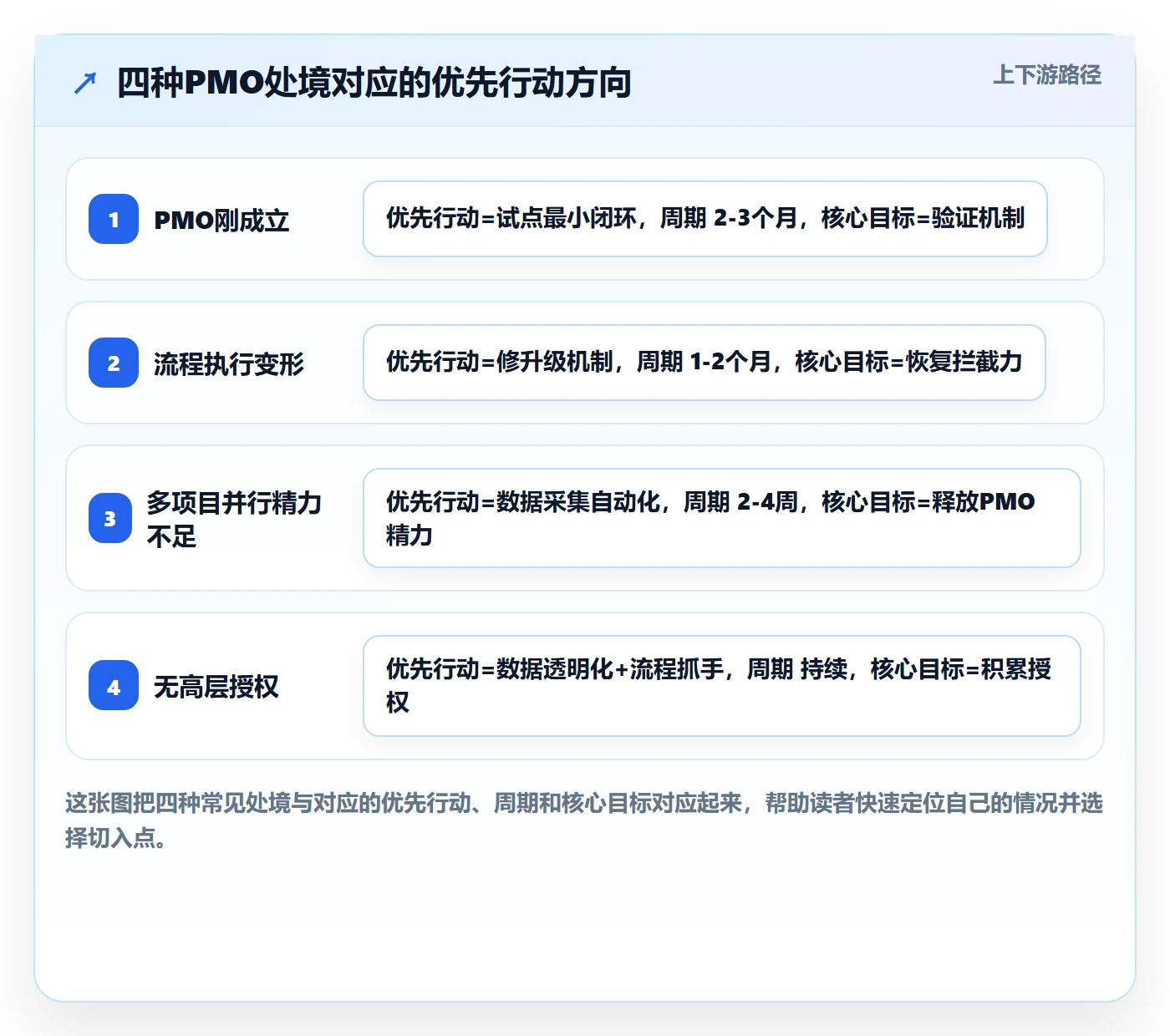This screenshot has width=1170, height=1036.
Task: Click the 上下游路径 label in the header
Action: tap(1047, 75)
